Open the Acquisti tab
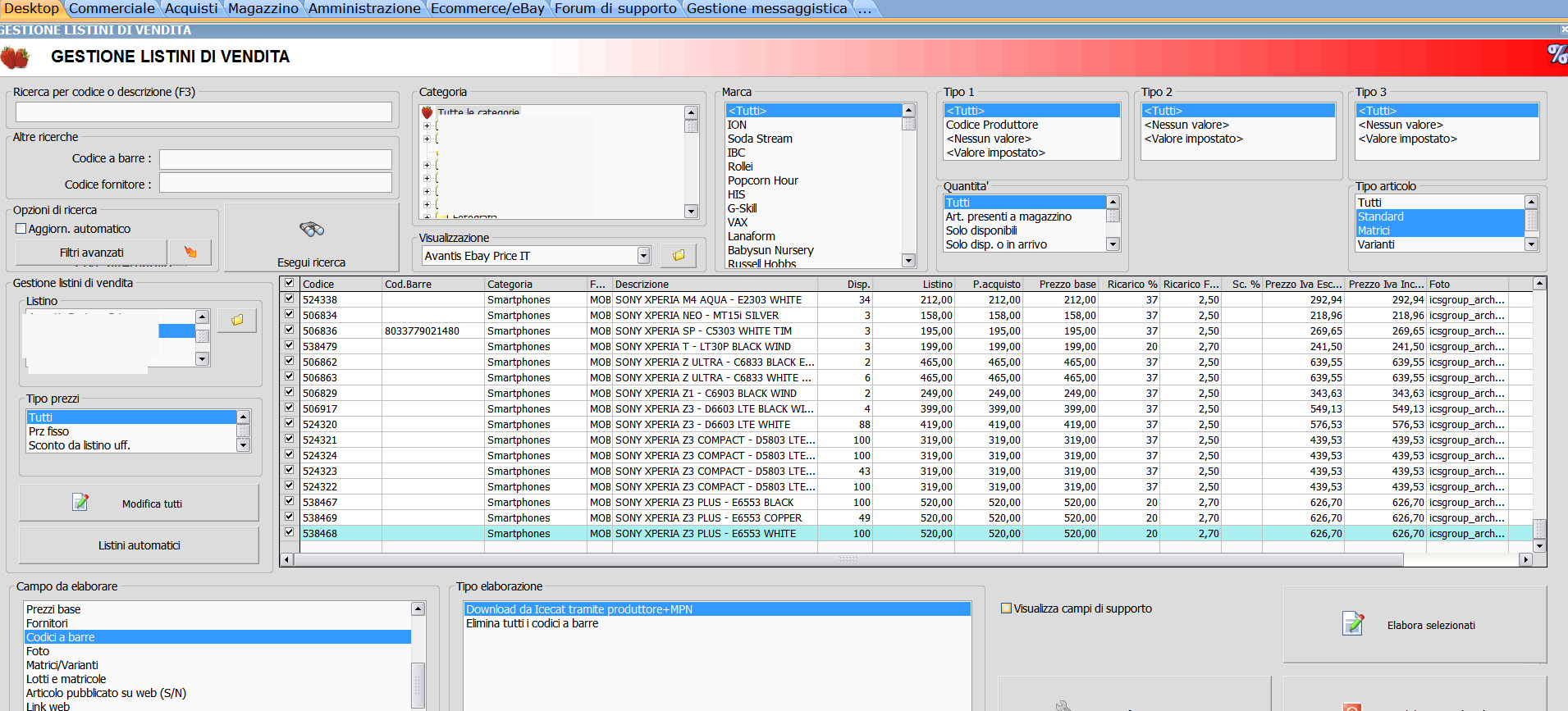 (x=191, y=8)
